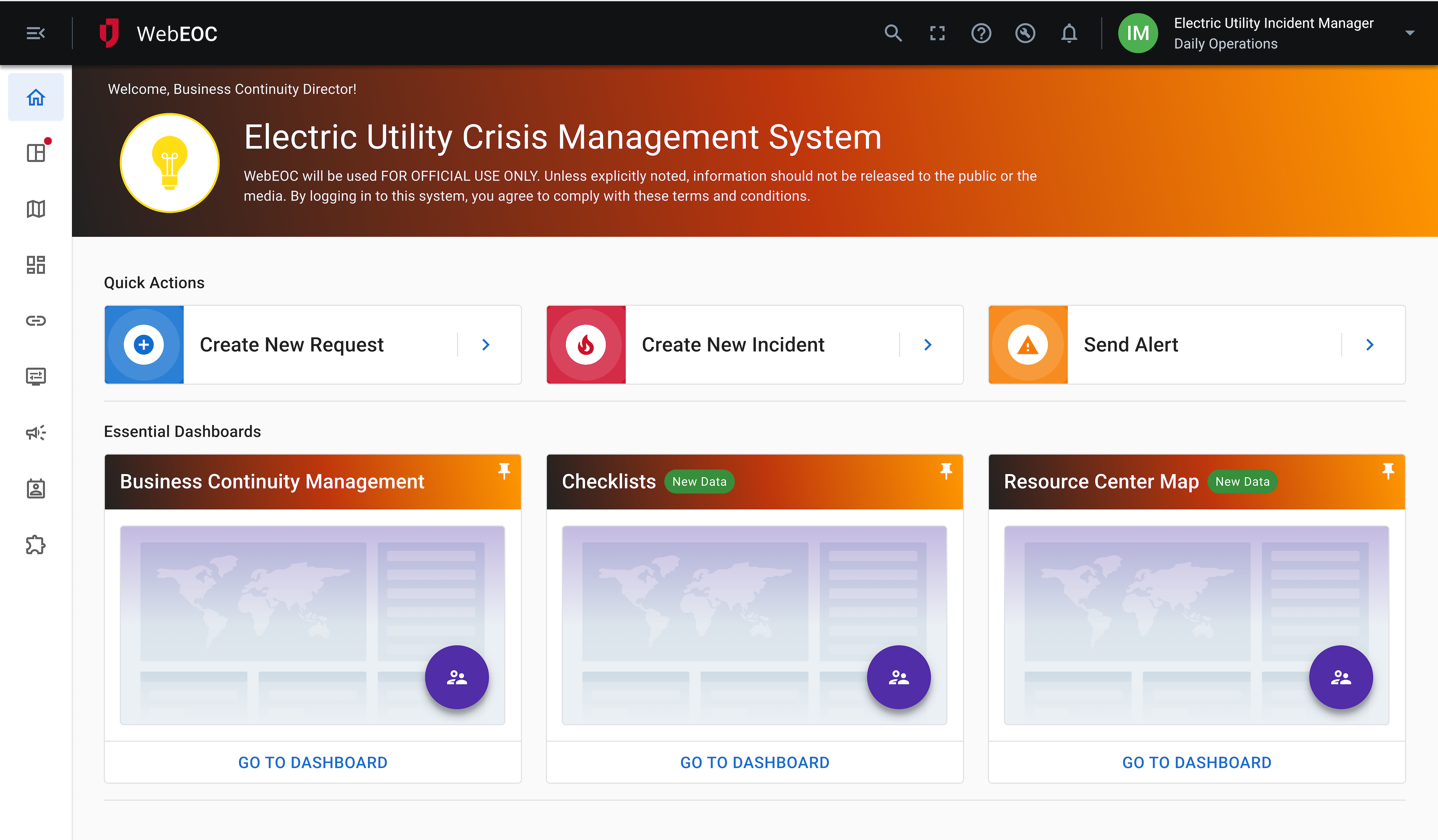Expand Create New Request chevron
Screen dimensions: 1438x840
486,345
